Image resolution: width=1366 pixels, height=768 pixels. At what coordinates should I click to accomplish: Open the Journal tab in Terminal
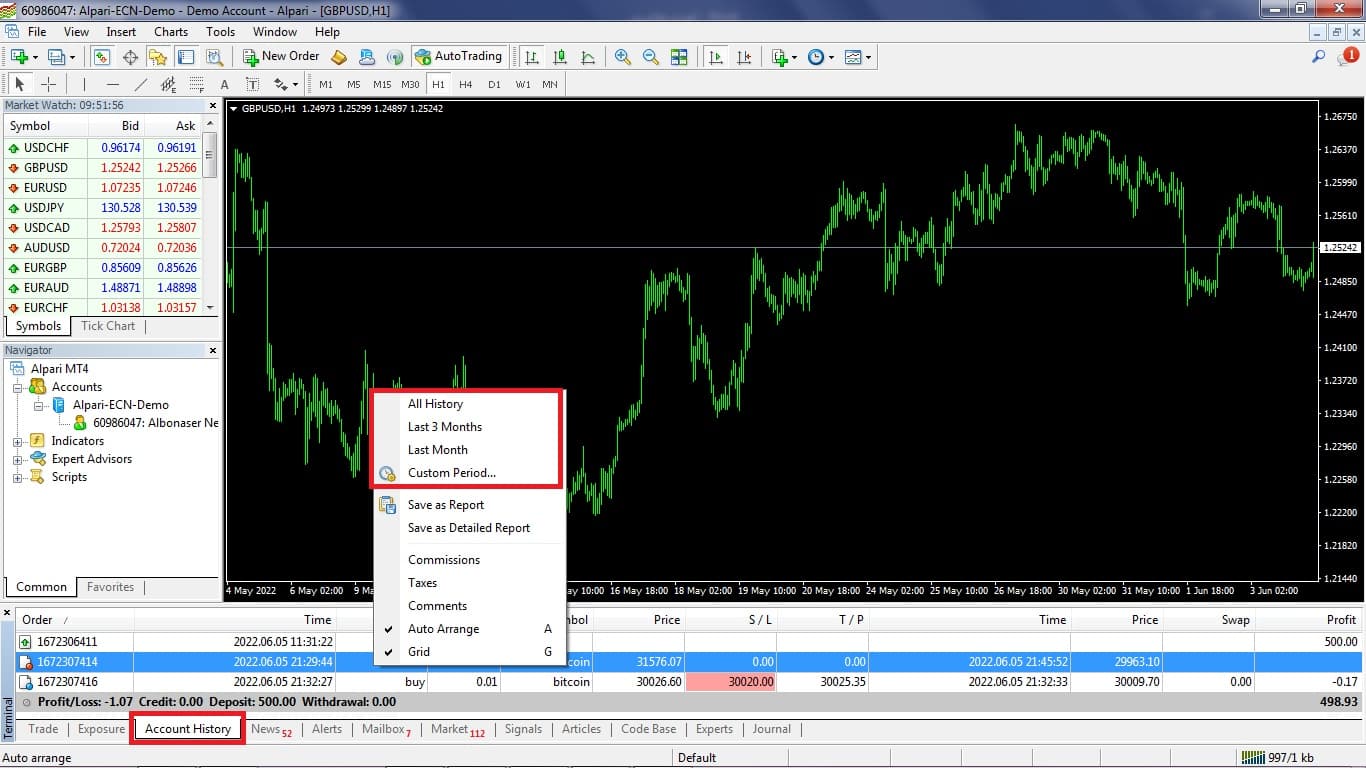tap(772, 729)
